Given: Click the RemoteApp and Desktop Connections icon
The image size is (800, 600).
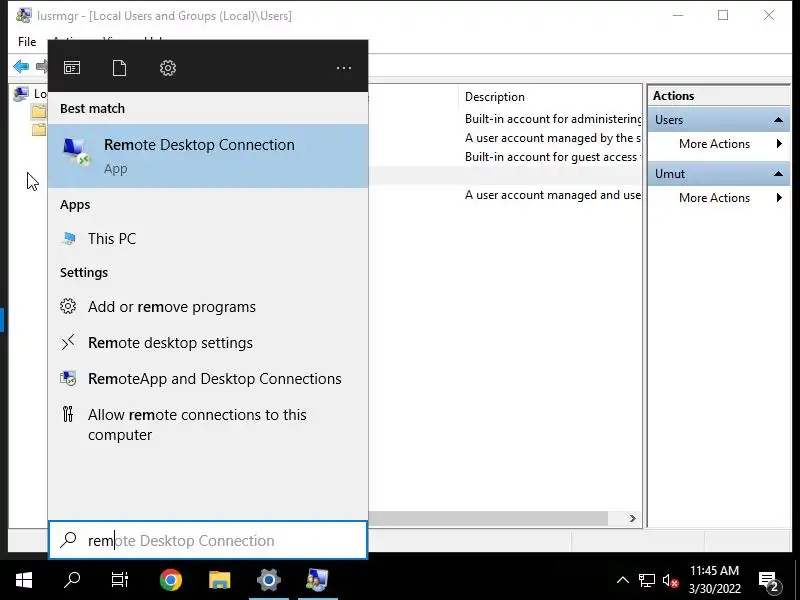Looking at the screenshot, I should coord(68,378).
